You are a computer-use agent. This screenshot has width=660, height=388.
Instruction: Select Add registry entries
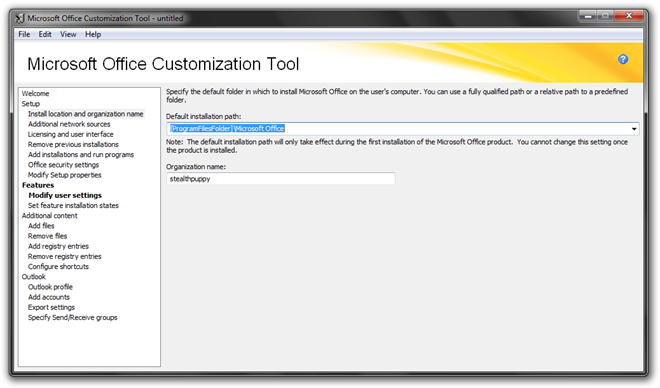(x=58, y=246)
